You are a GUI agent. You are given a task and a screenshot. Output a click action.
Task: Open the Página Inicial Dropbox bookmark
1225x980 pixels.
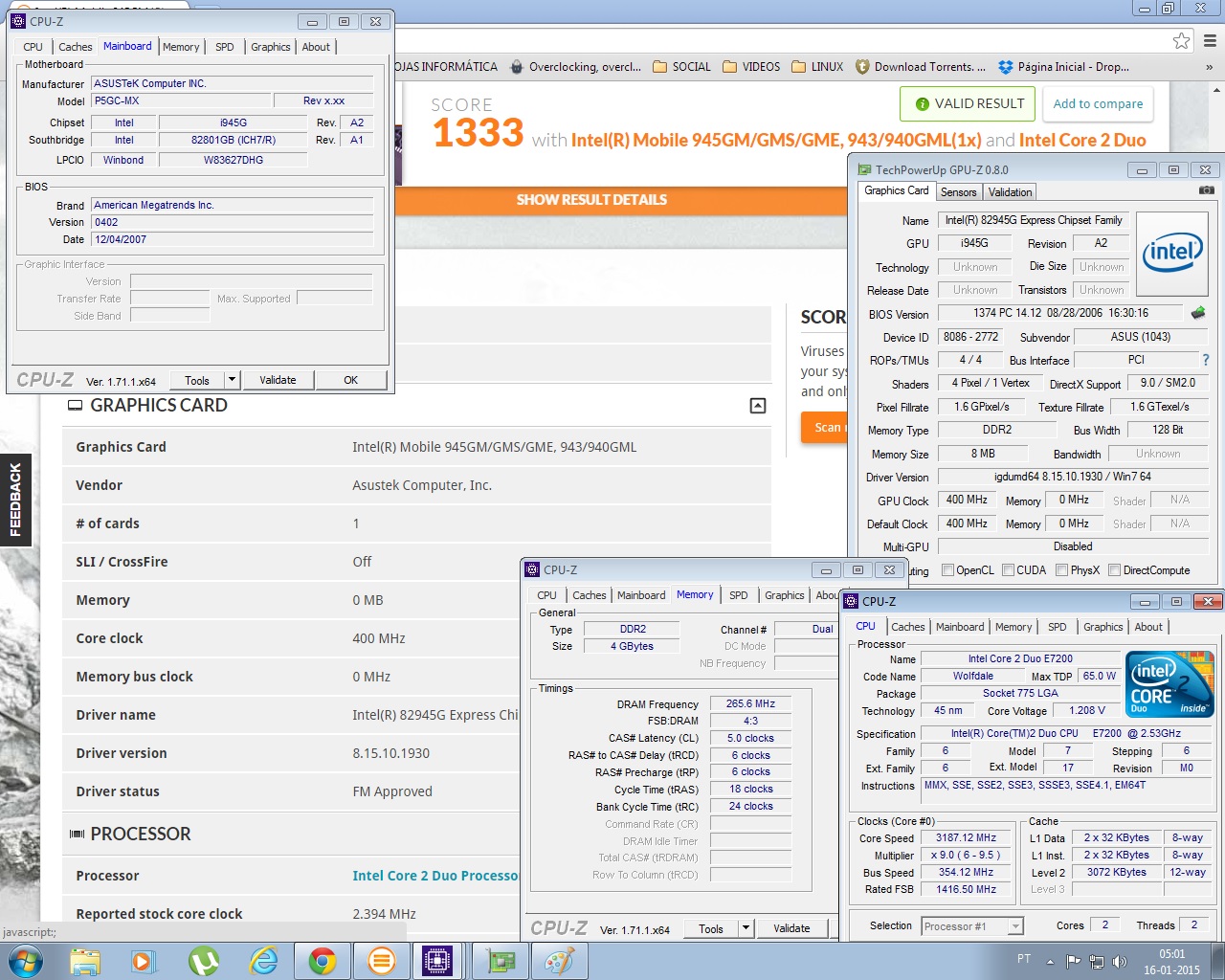click(x=1063, y=67)
